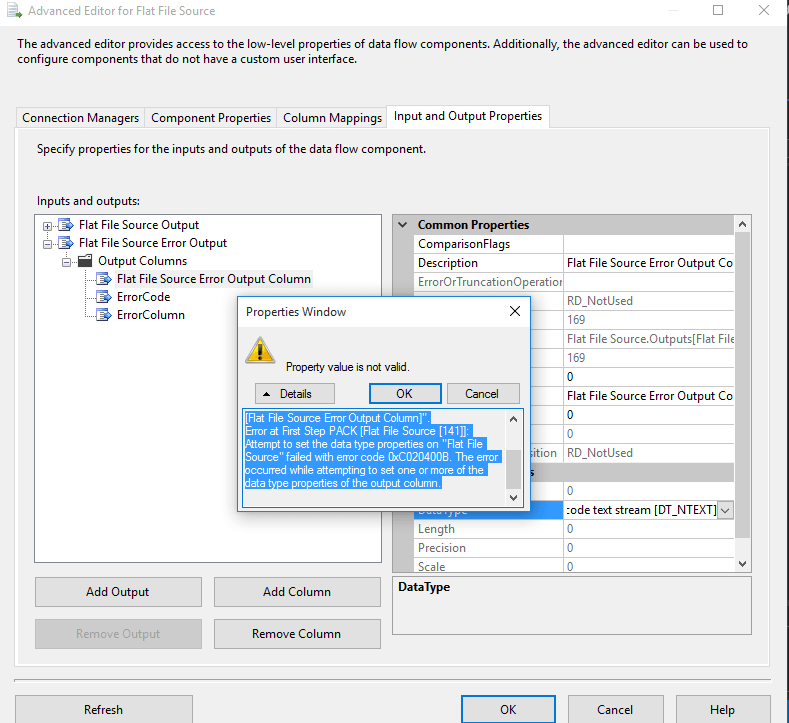The image size is (789, 723).
Task: Expand the Flat File Source Output node
Action: pyautogui.click(x=48, y=225)
